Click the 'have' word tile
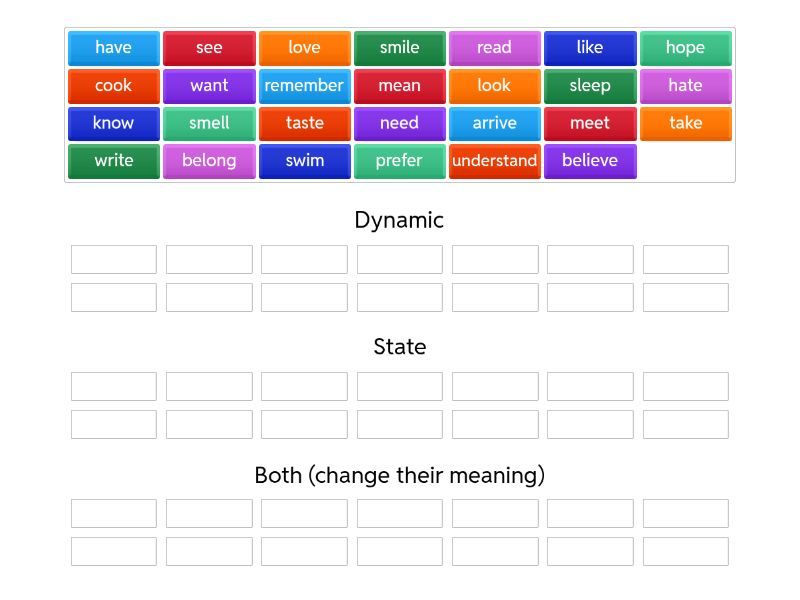The width and height of the screenshot is (800, 600). [113, 48]
